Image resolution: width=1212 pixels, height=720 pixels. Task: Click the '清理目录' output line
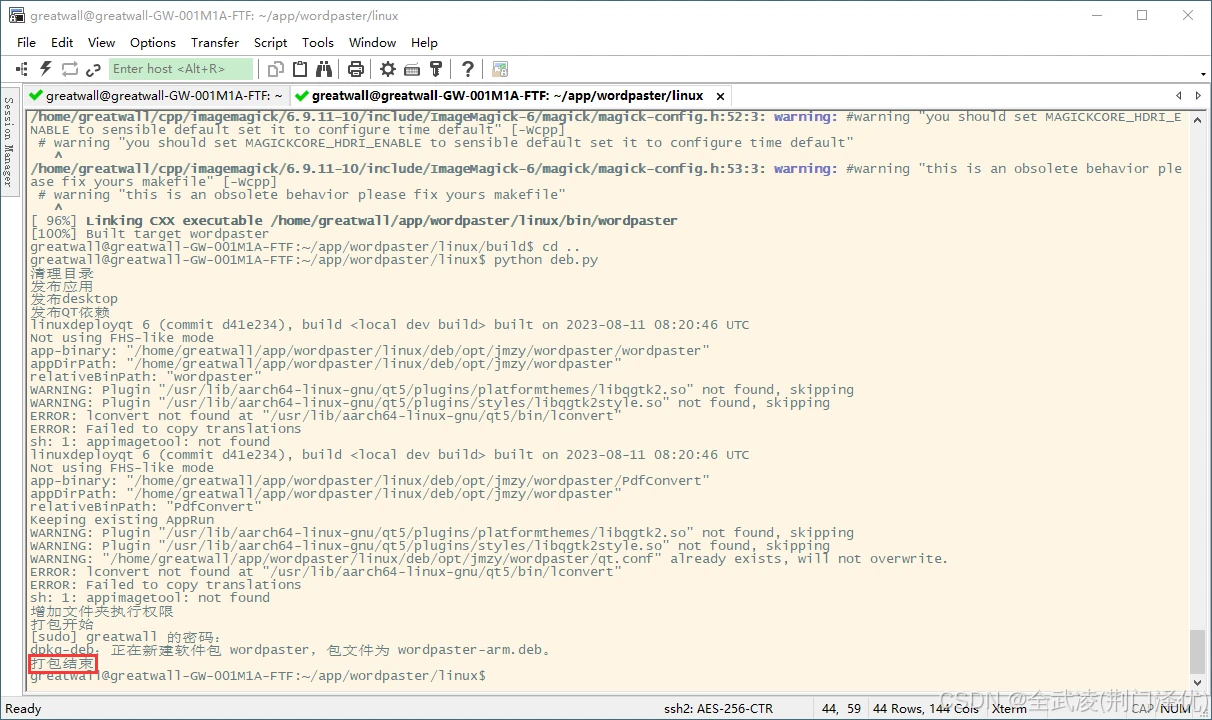(62, 273)
